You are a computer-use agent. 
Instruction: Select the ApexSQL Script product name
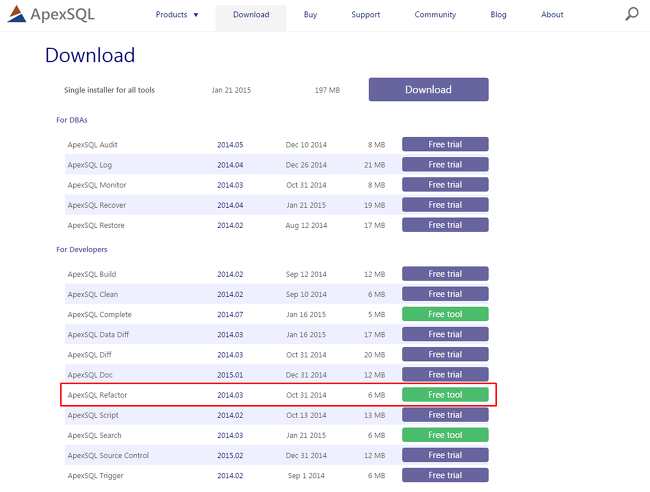[93, 415]
